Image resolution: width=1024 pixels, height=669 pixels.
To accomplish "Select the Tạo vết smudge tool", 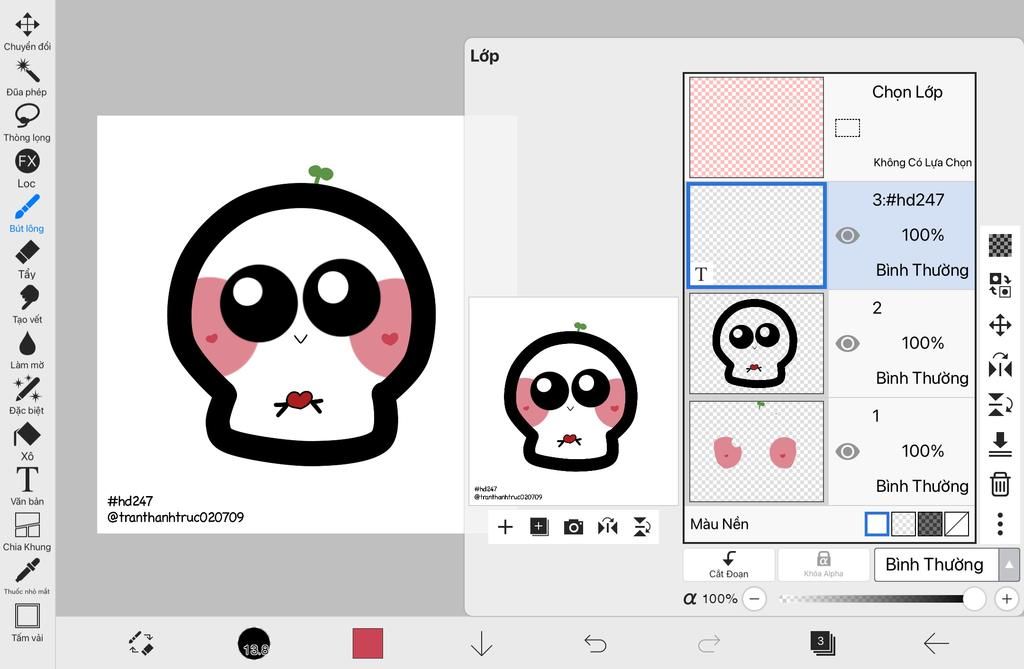I will (x=27, y=304).
